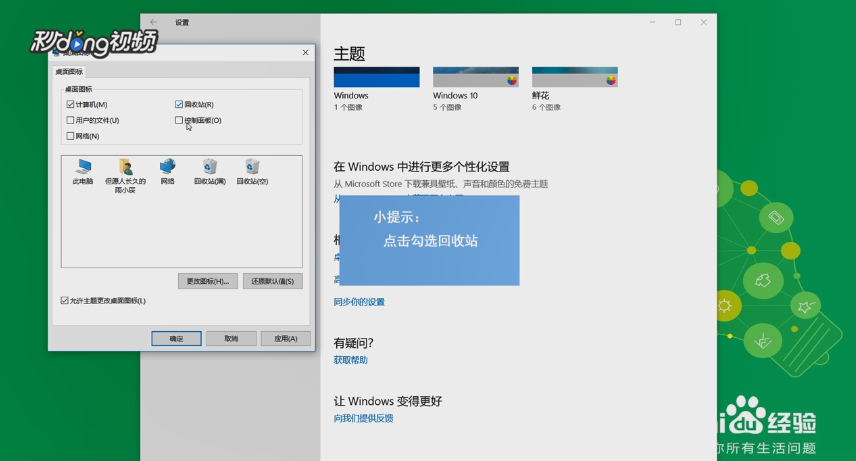Image resolution: width=856 pixels, height=461 pixels.
Task: Click the 应用(A) apply button
Action: [x=286, y=339]
